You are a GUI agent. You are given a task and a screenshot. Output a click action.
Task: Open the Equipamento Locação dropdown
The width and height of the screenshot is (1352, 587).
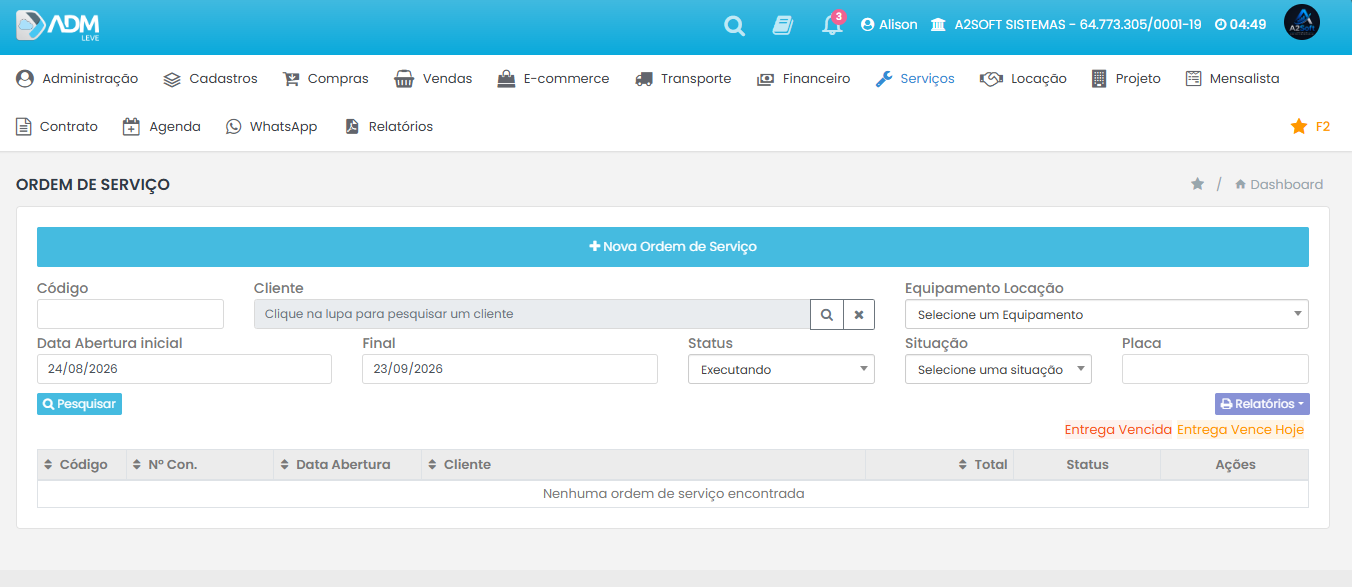[1107, 314]
